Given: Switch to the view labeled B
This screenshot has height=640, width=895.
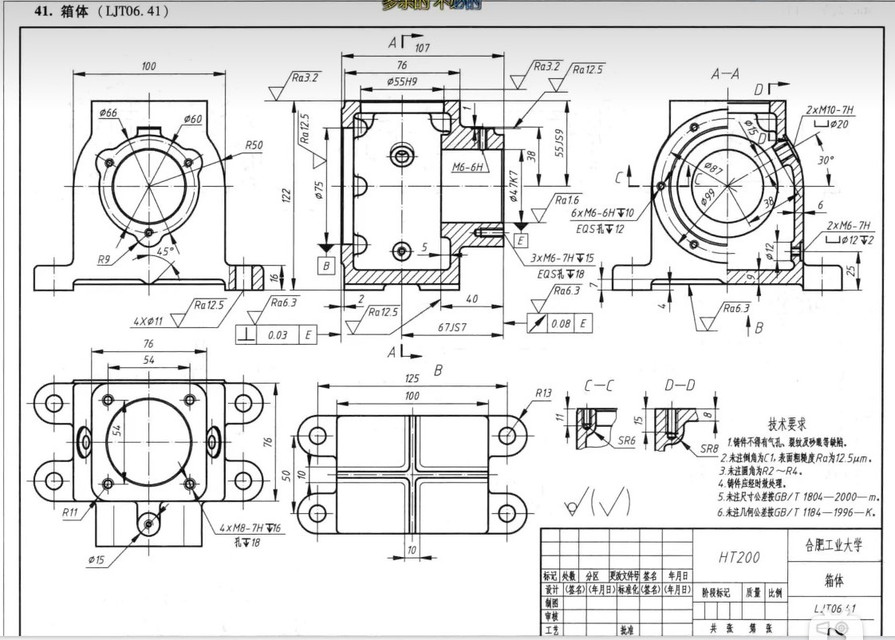Looking at the screenshot, I should 435,370.
